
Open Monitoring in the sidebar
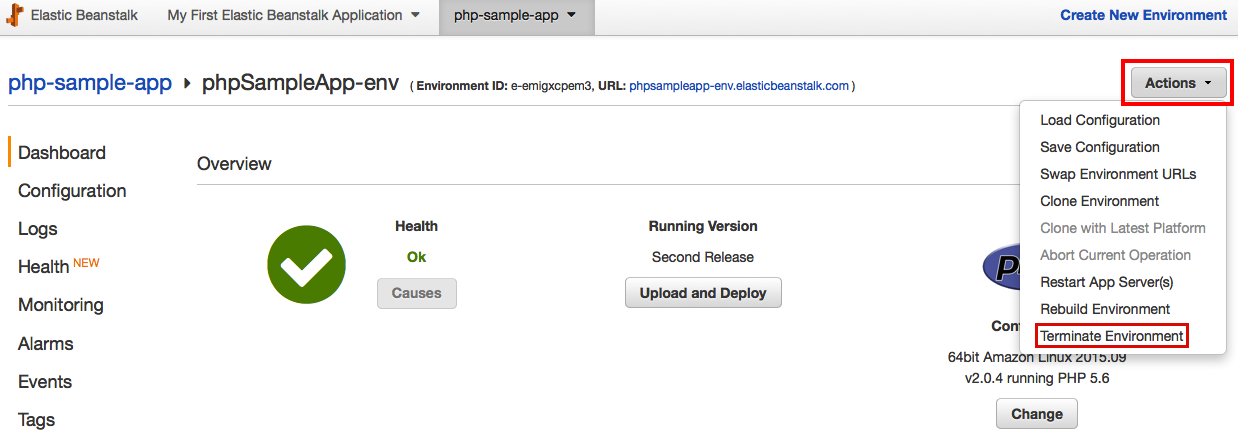[x=61, y=305]
